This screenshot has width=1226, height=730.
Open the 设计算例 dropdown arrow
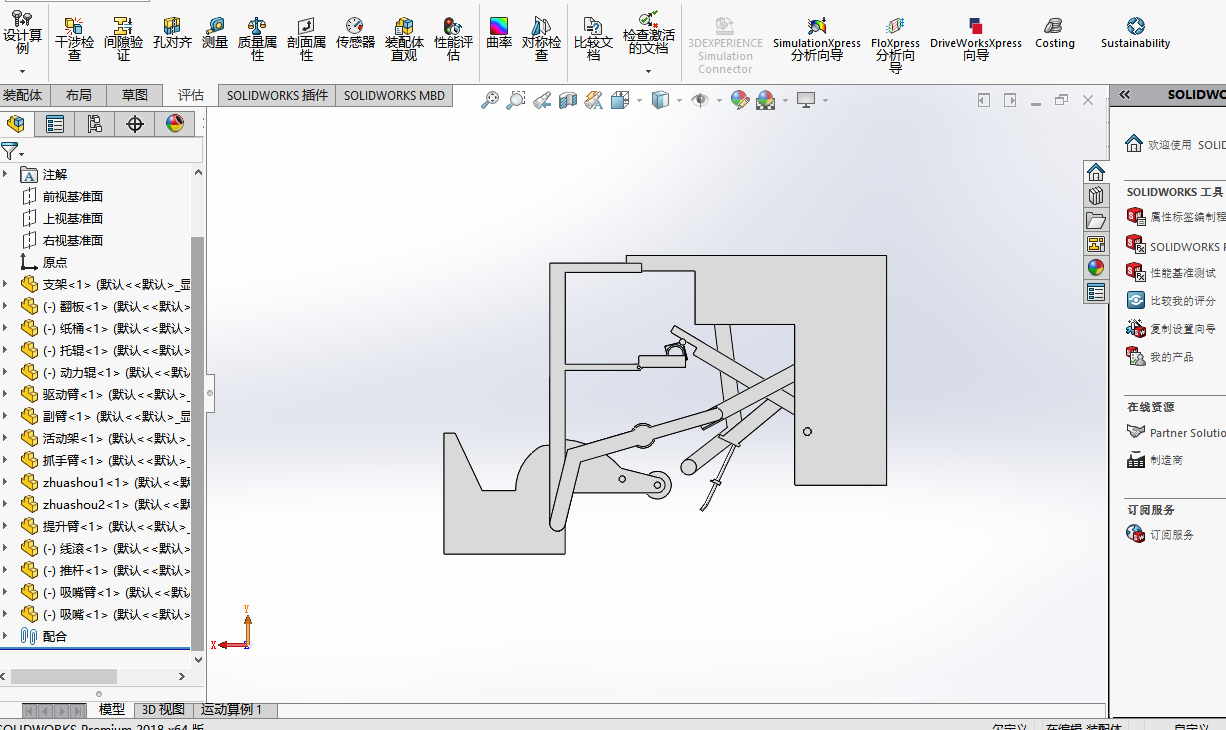[x=22, y=71]
